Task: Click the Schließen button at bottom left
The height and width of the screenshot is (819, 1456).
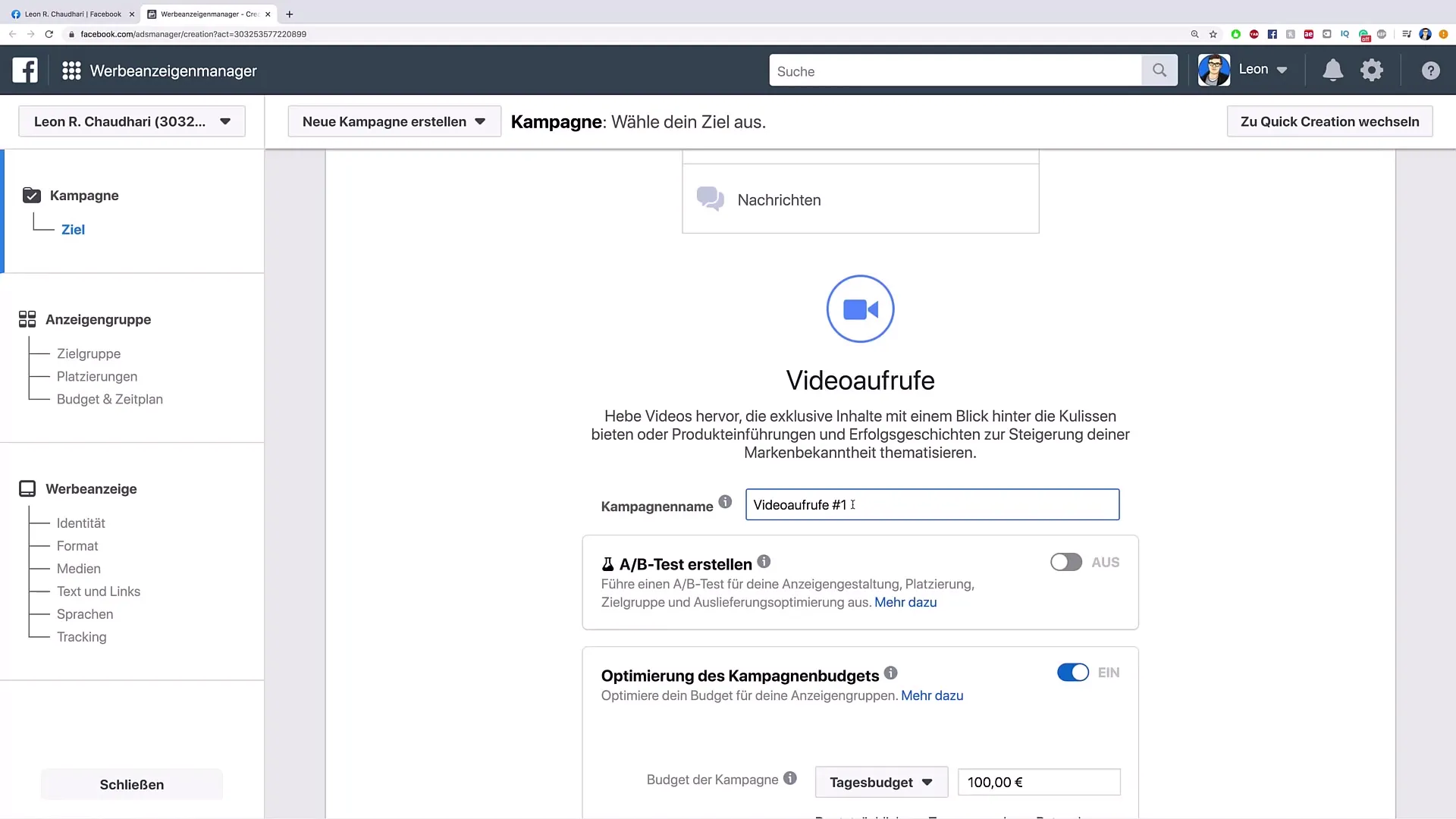Action: 131,784
